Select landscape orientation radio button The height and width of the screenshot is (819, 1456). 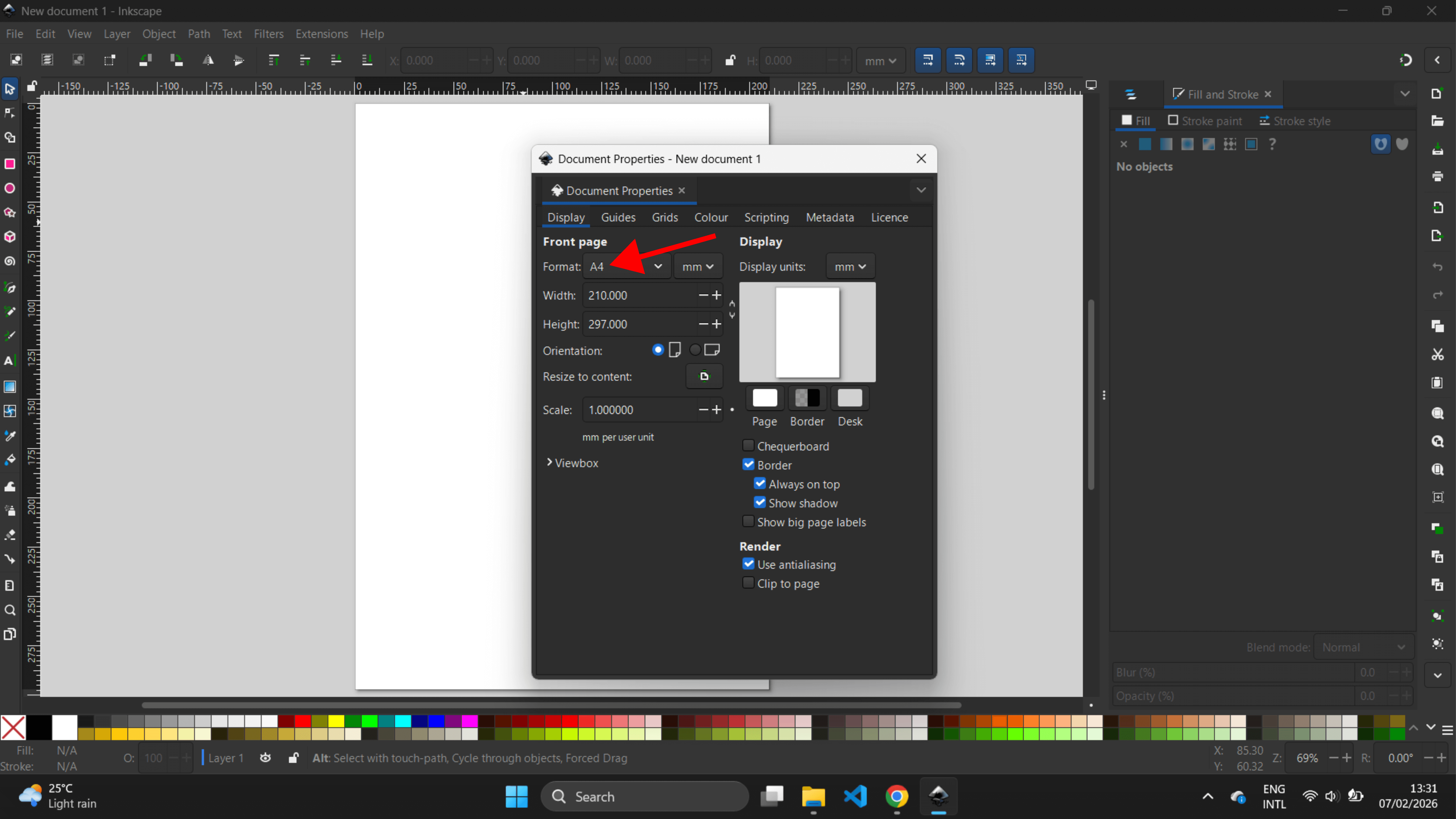[695, 350]
